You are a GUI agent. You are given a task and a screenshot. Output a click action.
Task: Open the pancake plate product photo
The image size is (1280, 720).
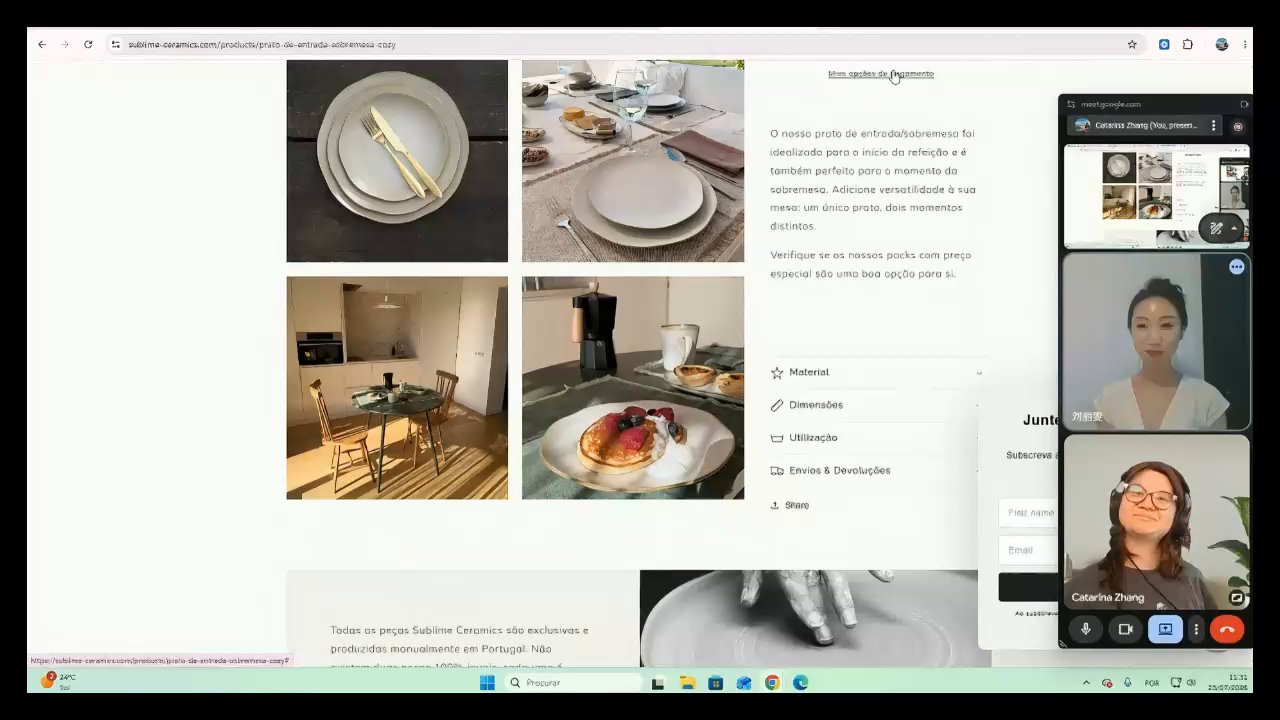633,388
